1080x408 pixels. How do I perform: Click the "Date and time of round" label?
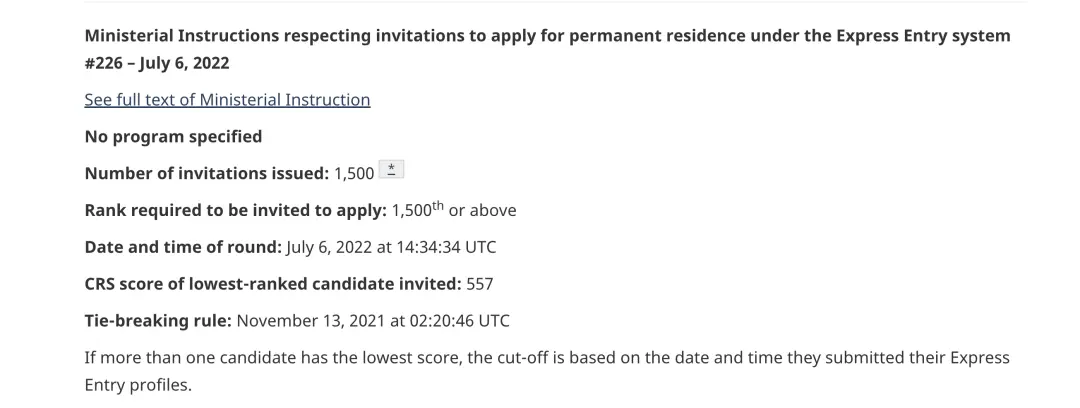(183, 247)
